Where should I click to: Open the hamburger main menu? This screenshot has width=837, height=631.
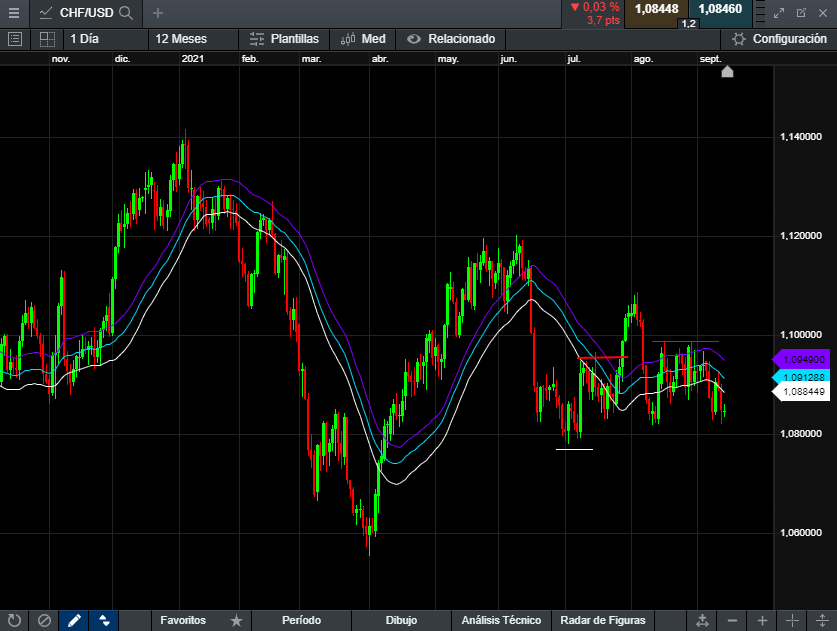14,13
